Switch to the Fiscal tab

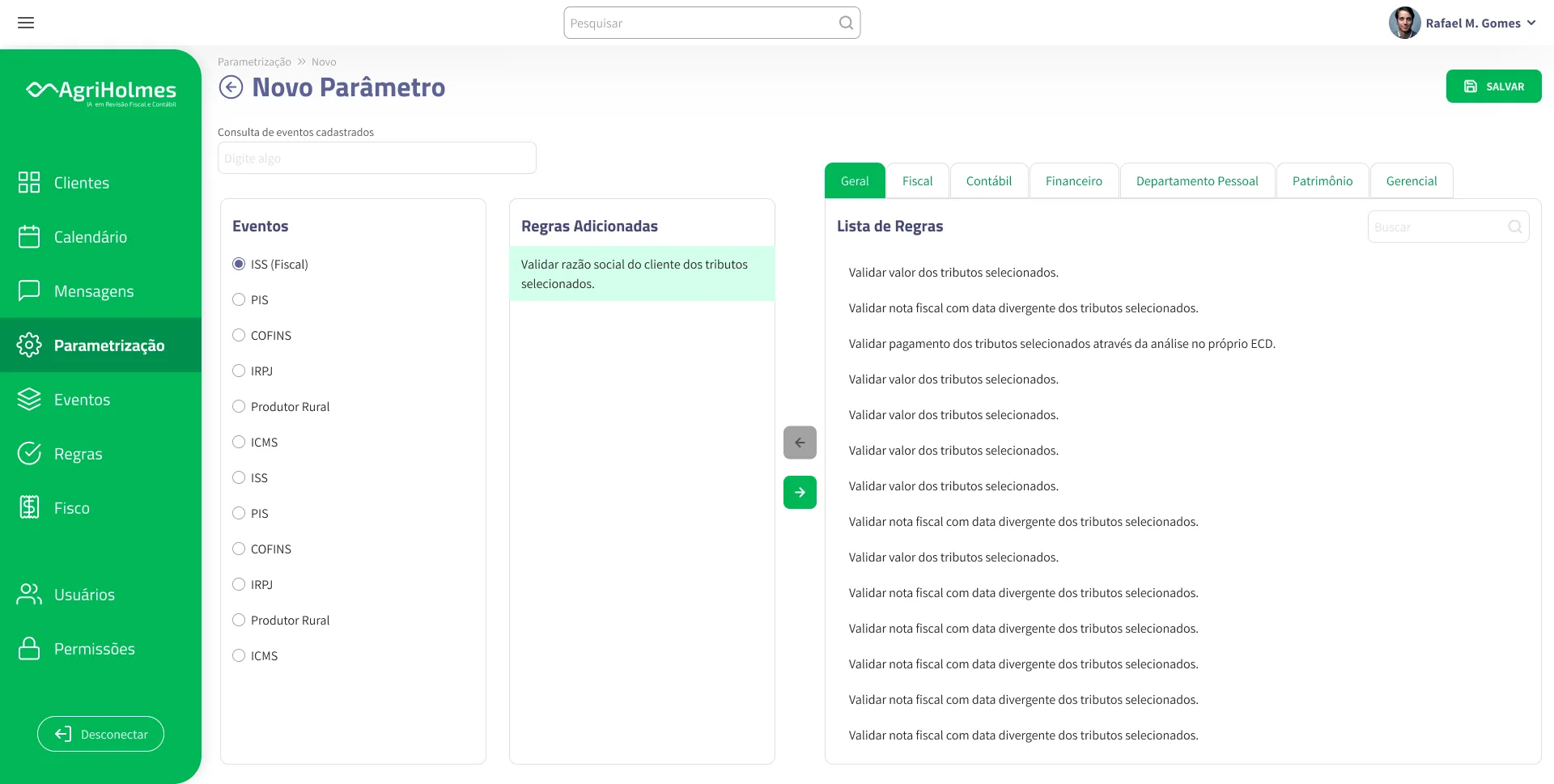pos(917,180)
